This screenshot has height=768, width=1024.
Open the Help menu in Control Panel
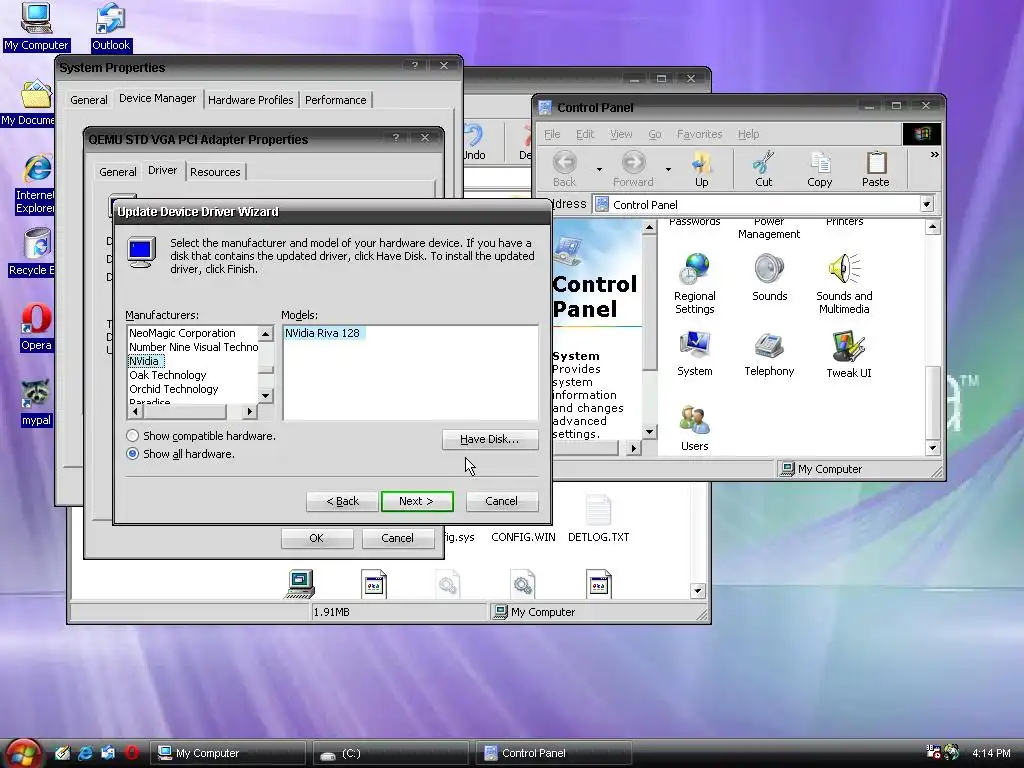(x=748, y=134)
